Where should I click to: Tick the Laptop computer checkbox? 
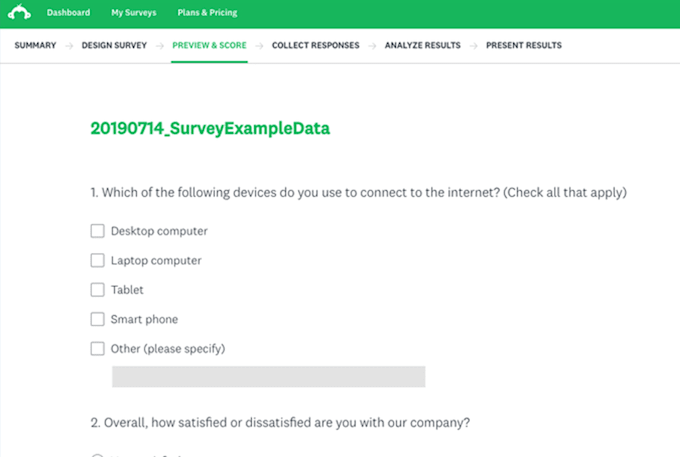(x=98, y=260)
